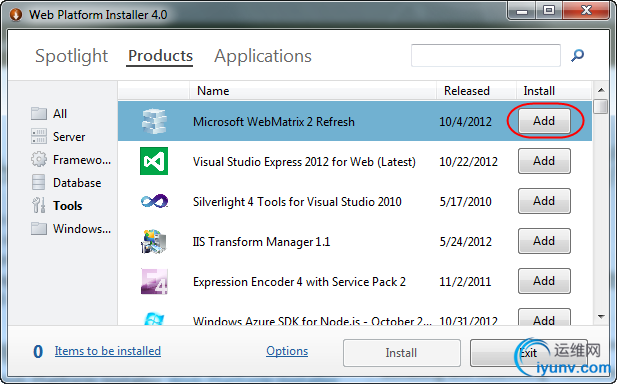
Task: Add Microsoft WebMatrix 2 Refresh
Action: (544, 121)
